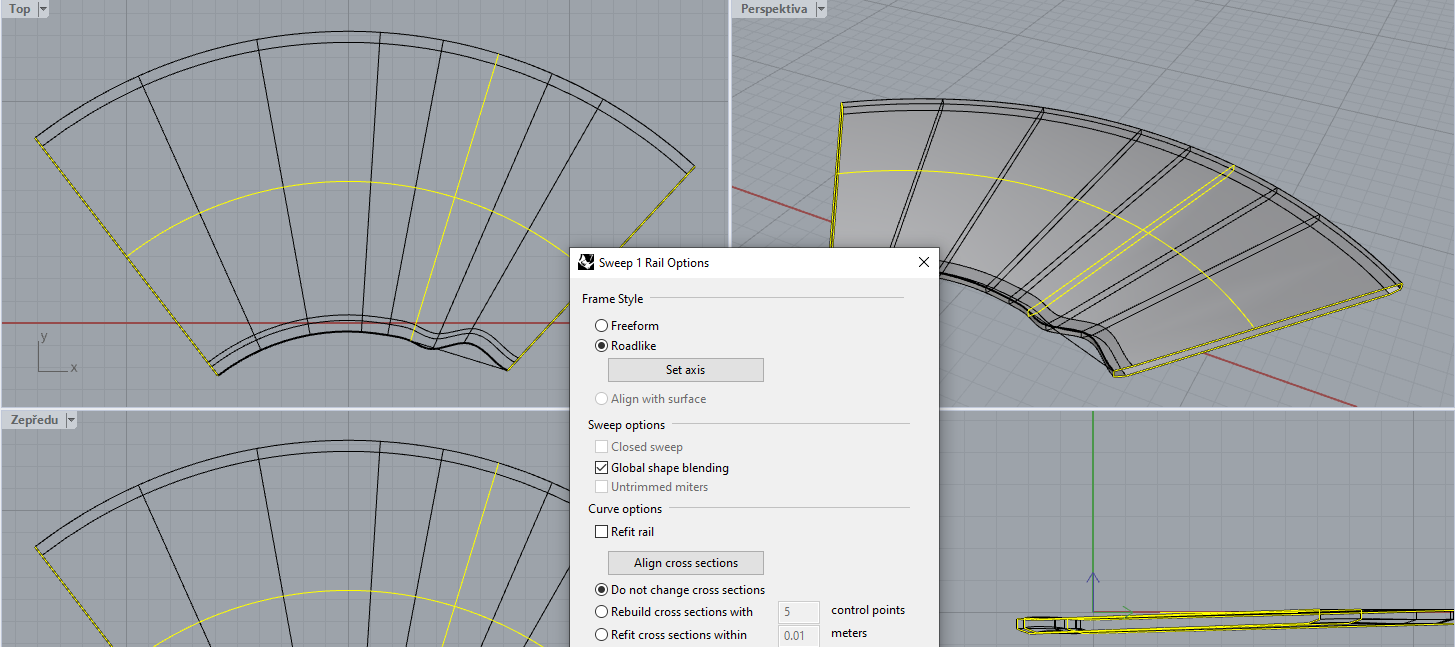
Task: Open the Zepředu viewport dropdown arrow
Action: point(70,421)
